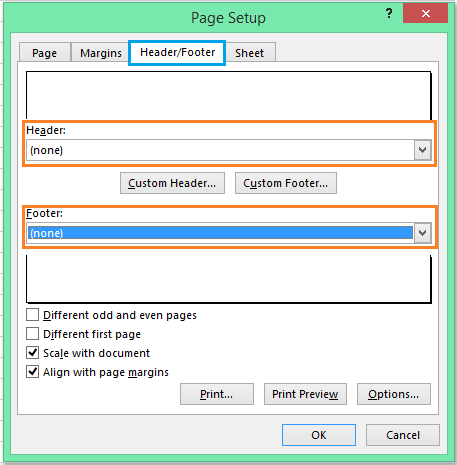Click the highlighted Footer (none) field

tap(220, 233)
